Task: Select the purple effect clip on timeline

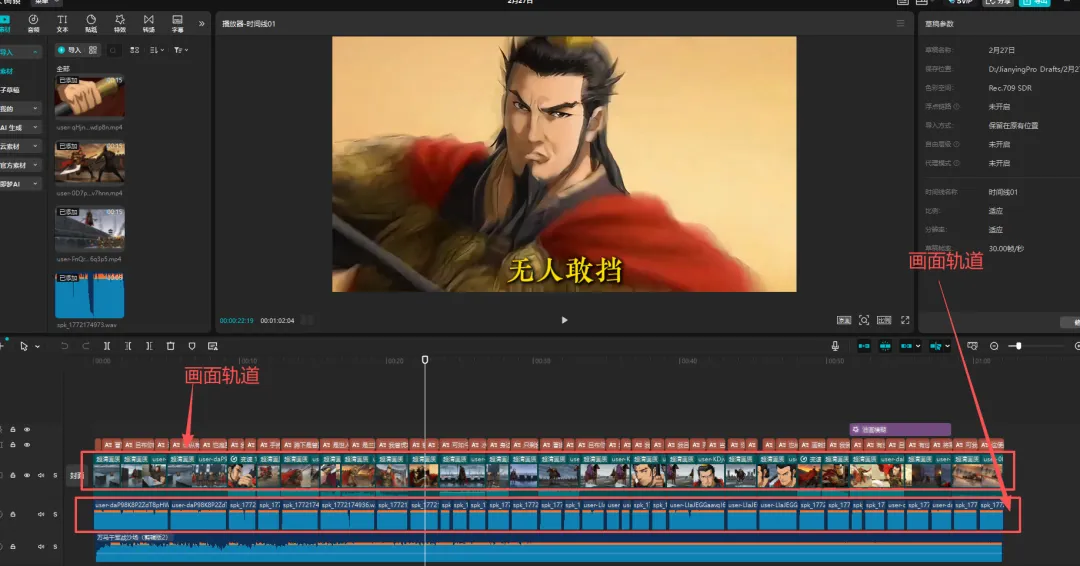Action: tap(900, 430)
